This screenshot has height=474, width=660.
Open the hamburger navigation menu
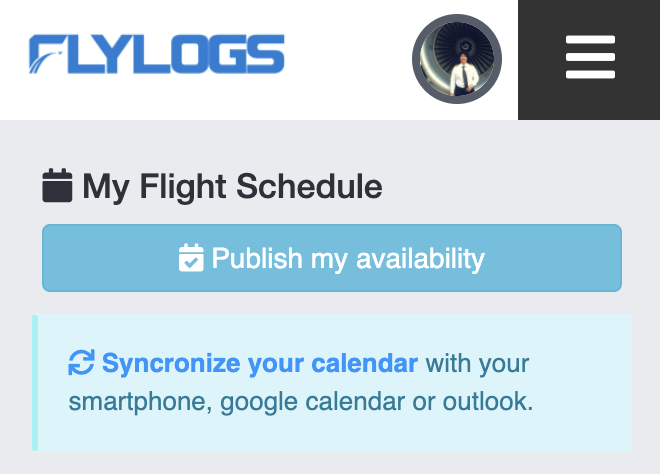pos(589,58)
